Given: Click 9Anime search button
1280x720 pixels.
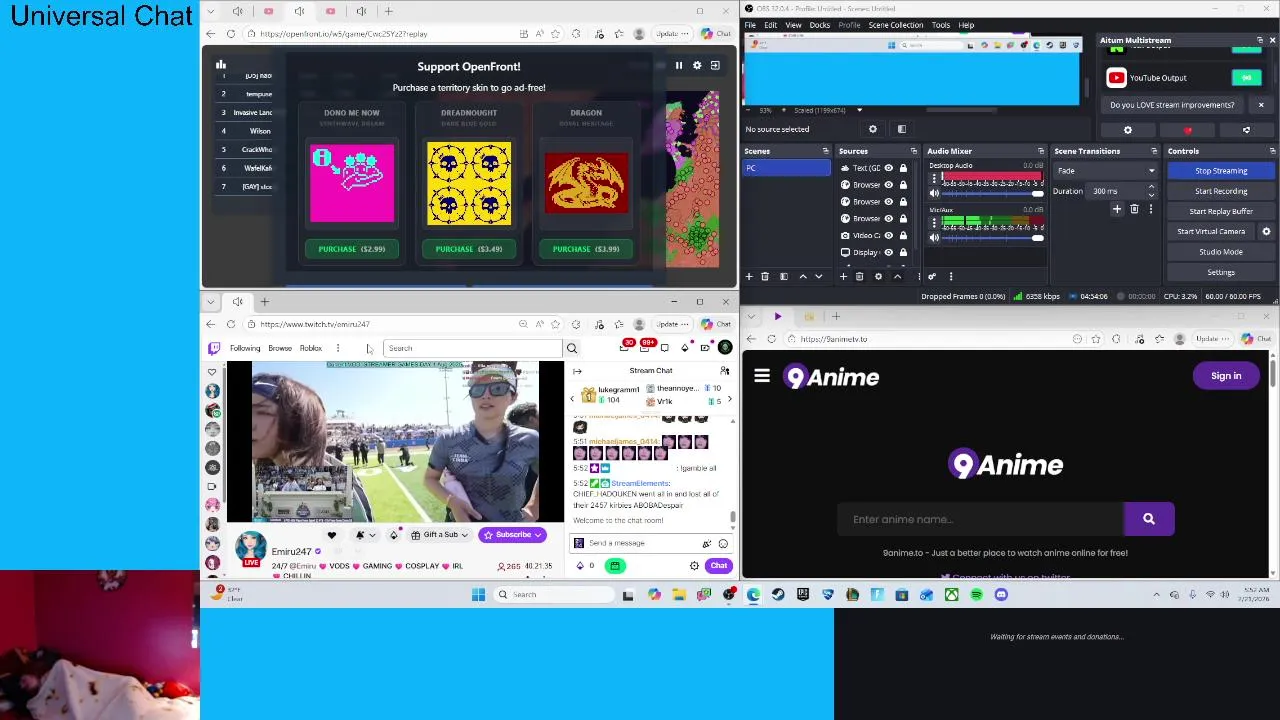Looking at the screenshot, I should click(1149, 519).
